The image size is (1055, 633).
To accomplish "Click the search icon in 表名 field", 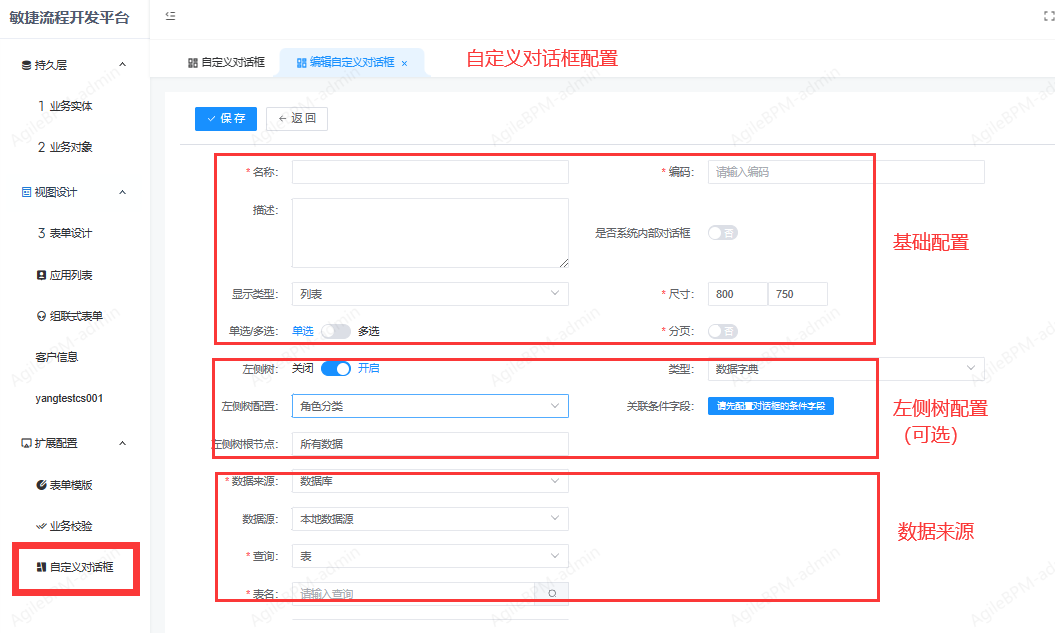I will coord(551,594).
